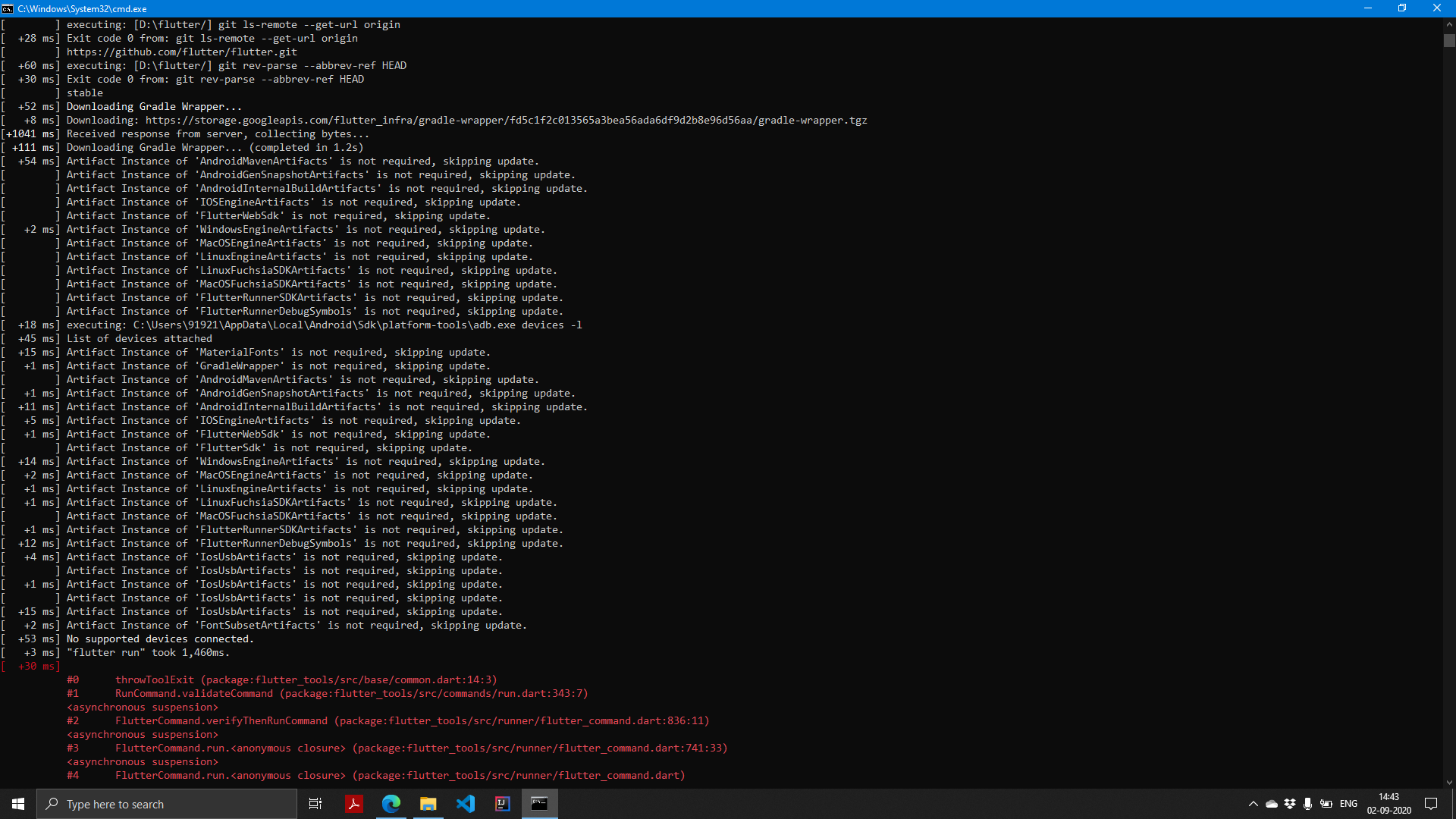Viewport: 1456px width, 819px height.
Task: Launch Microsoft Edge browser
Action: (391, 804)
